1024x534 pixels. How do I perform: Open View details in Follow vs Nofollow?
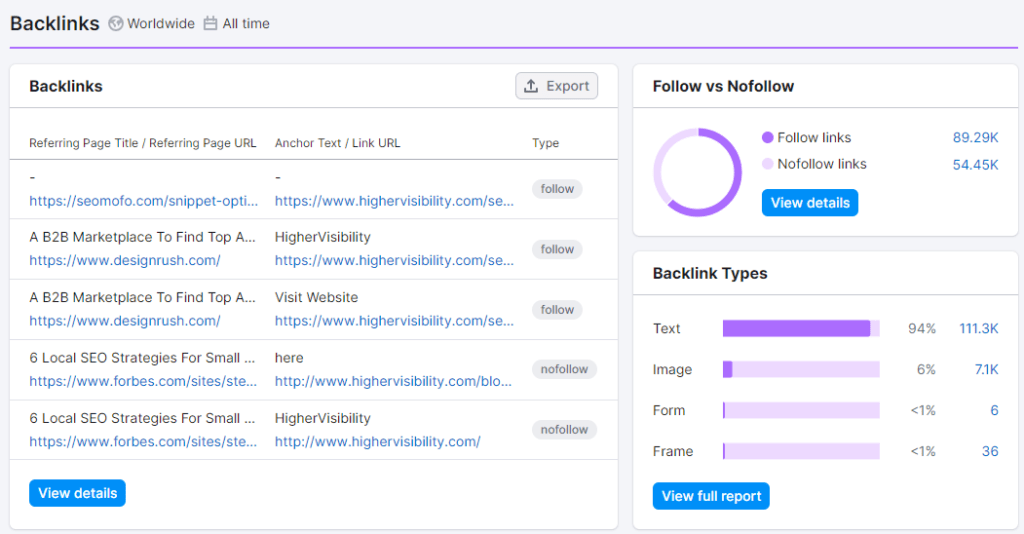(810, 203)
